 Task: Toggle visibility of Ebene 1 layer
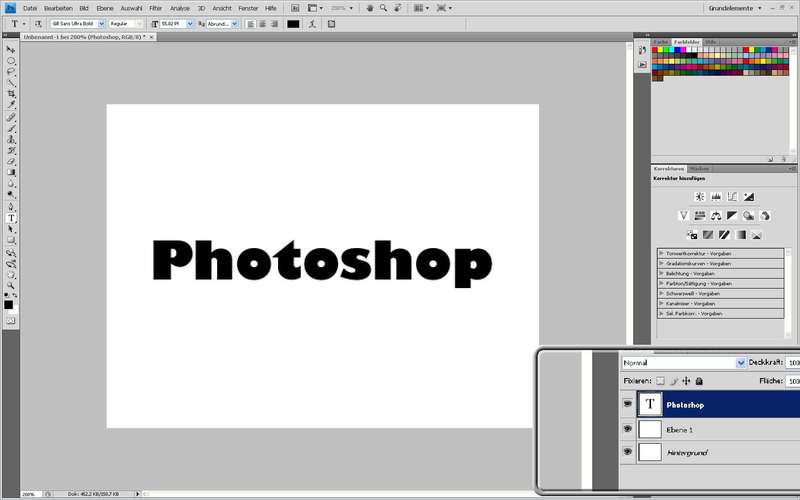628,428
